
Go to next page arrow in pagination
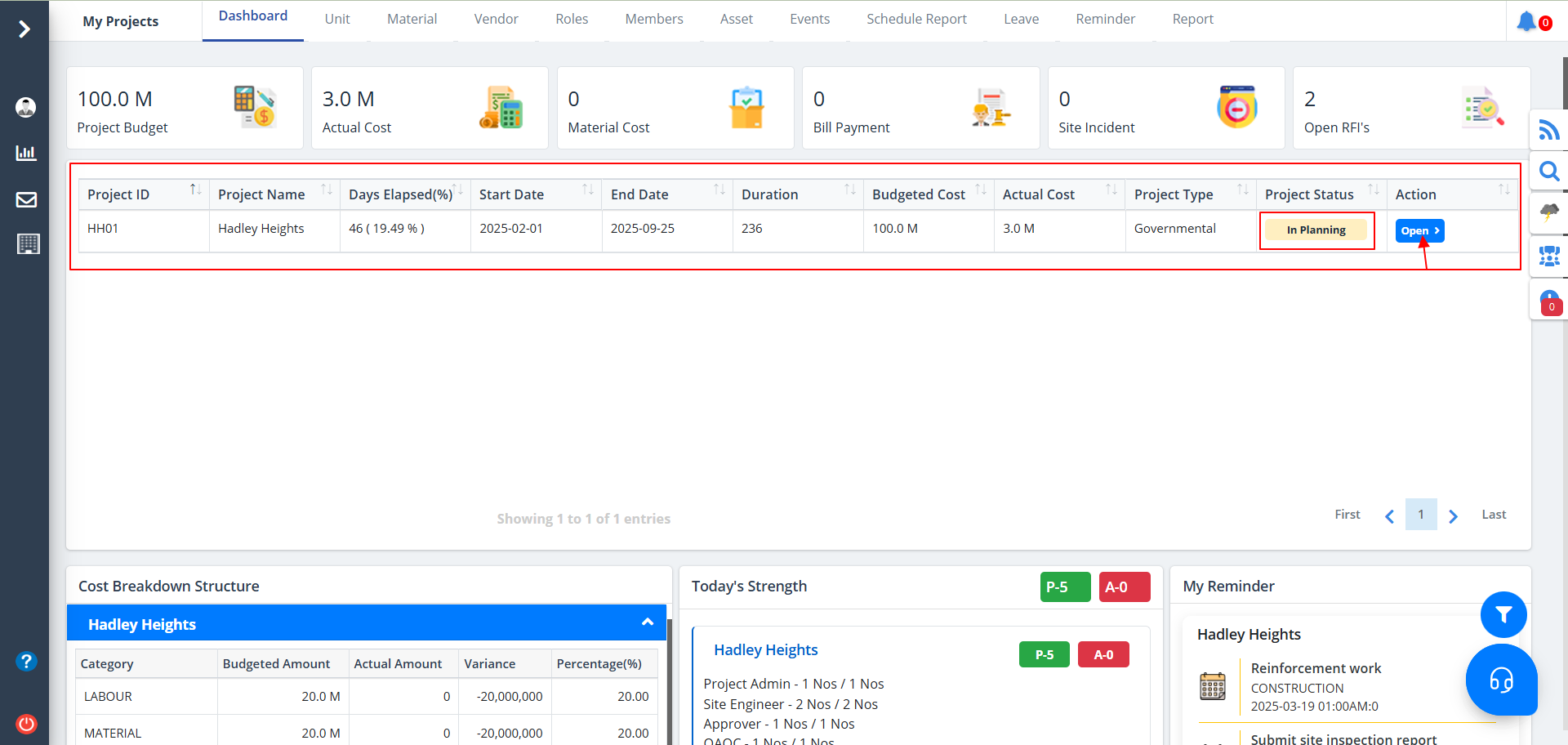point(1453,516)
